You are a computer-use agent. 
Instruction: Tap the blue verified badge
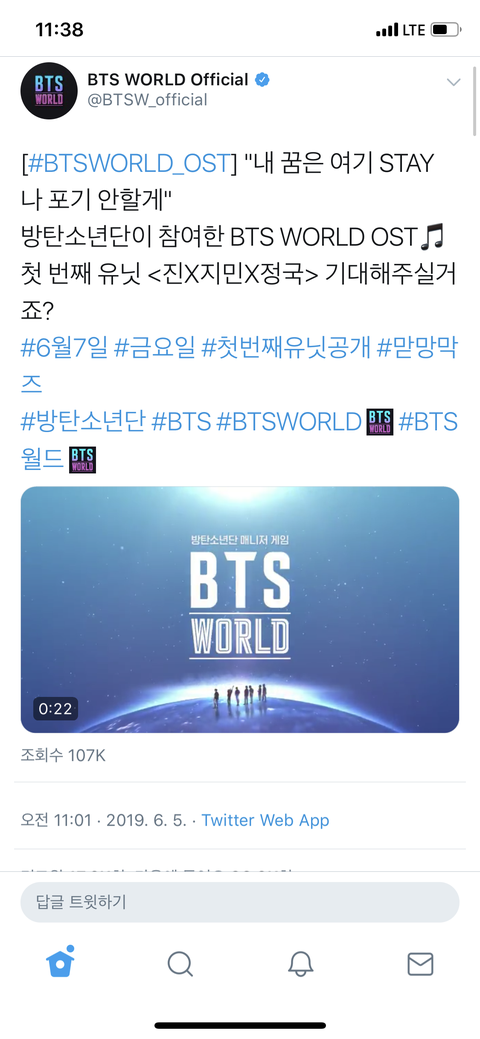pyautogui.click(x=262, y=80)
